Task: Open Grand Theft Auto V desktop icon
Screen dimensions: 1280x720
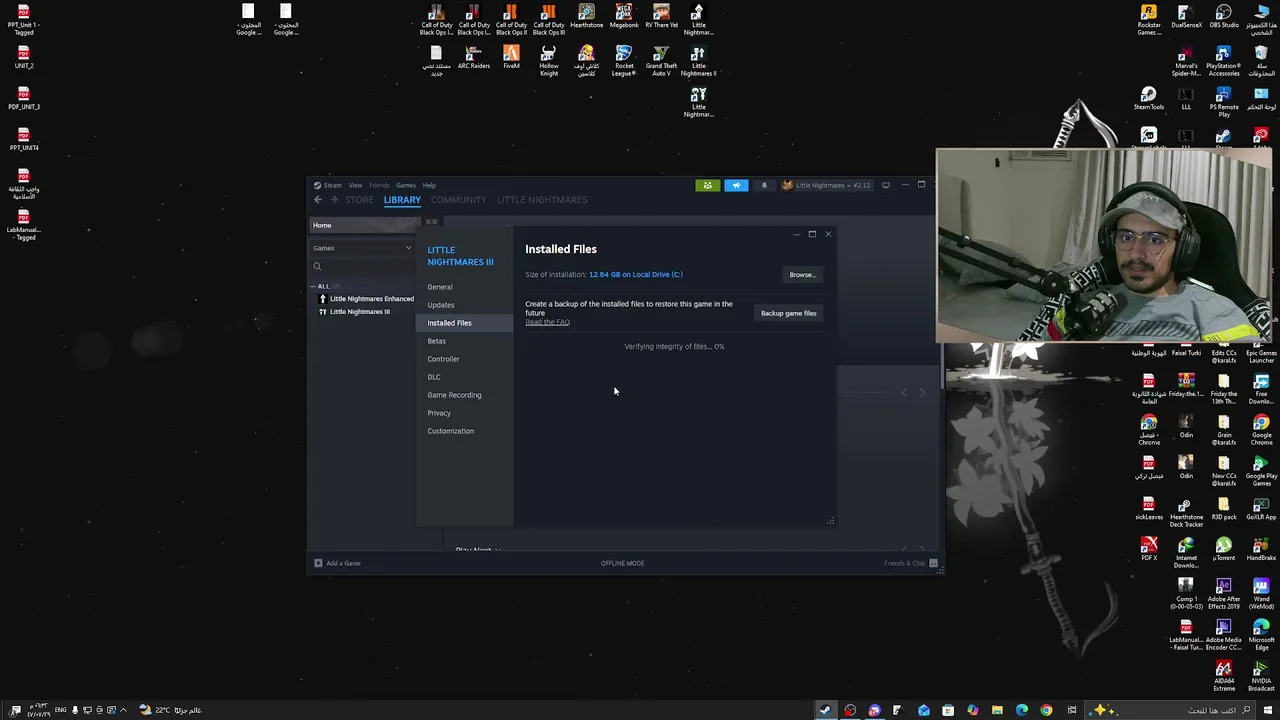Action: pyautogui.click(x=661, y=61)
